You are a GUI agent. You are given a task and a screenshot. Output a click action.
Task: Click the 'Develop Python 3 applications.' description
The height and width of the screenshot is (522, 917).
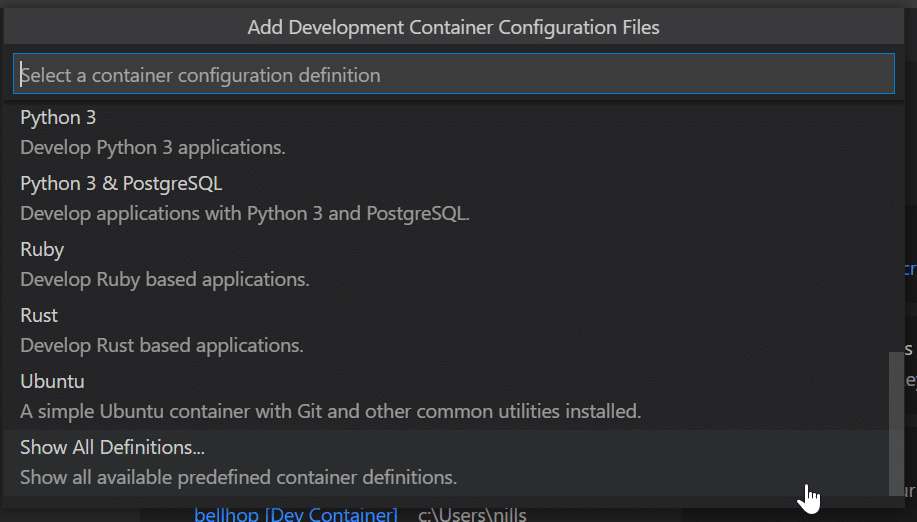[x=153, y=147]
